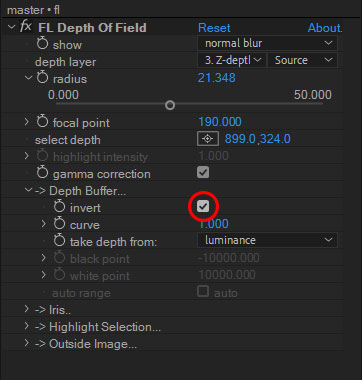Enable the radius keyframe stopwatch
The image size is (362, 380).
[x=42, y=78]
